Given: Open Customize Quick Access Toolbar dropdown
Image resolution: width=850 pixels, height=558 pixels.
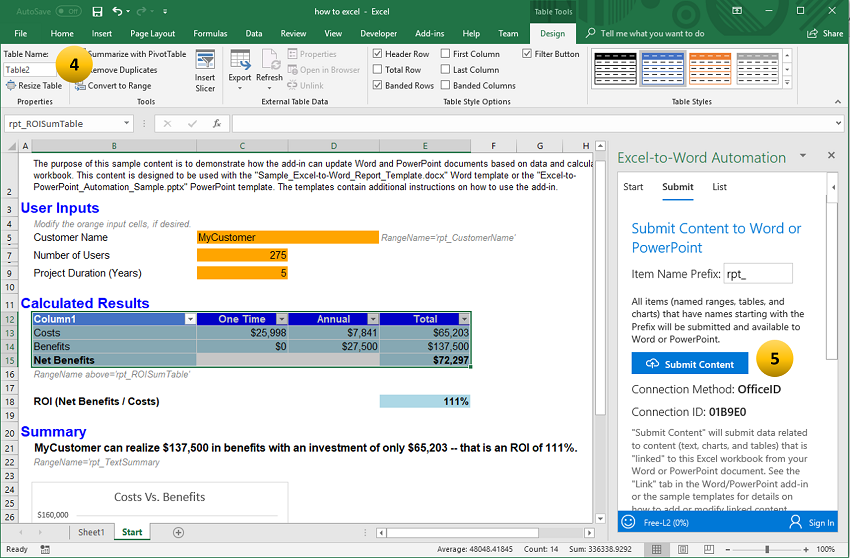Looking at the screenshot, I should tap(165, 11).
